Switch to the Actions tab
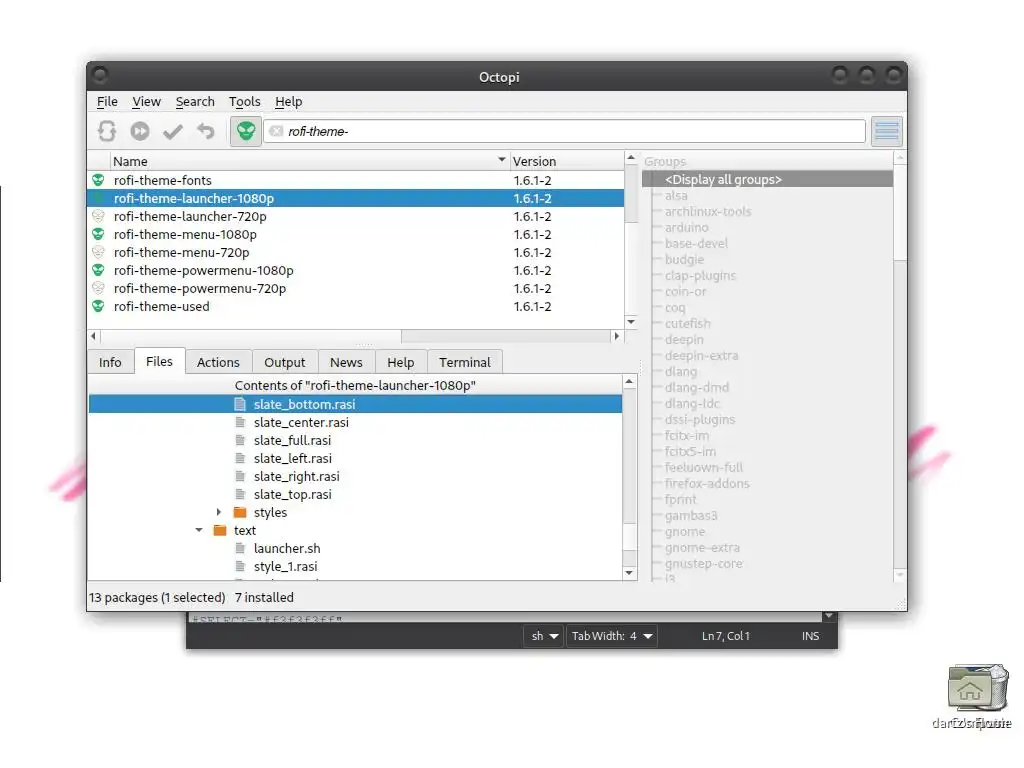The height and width of the screenshot is (768, 1024). [x=218, y=362]
